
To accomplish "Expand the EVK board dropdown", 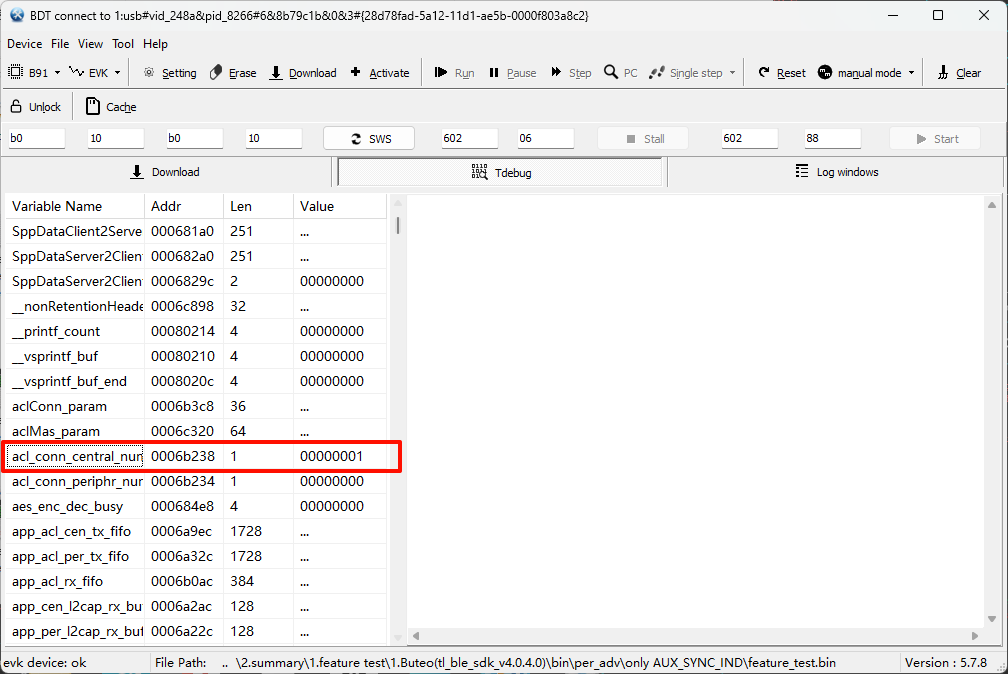I will (97, 72).
